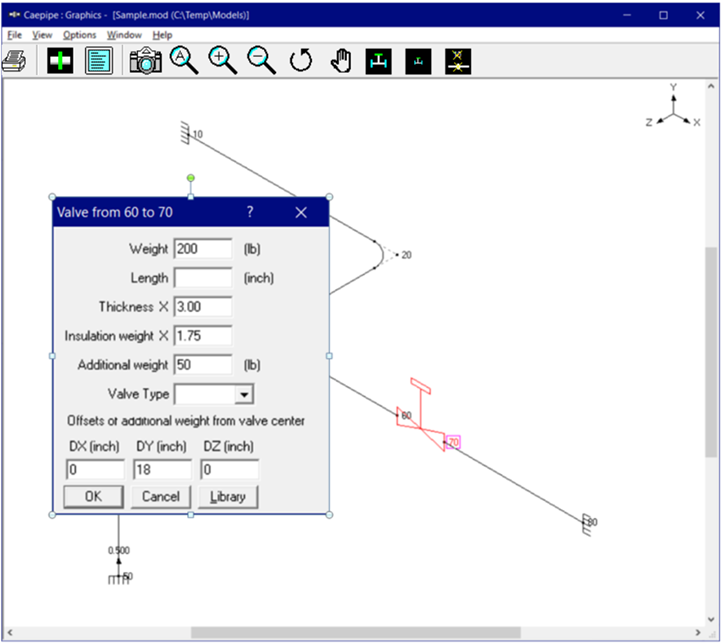The height and width of the screenshot is (643, 723).
Task: Click the vertical scrollbar thumb
Action: (711, 352)
